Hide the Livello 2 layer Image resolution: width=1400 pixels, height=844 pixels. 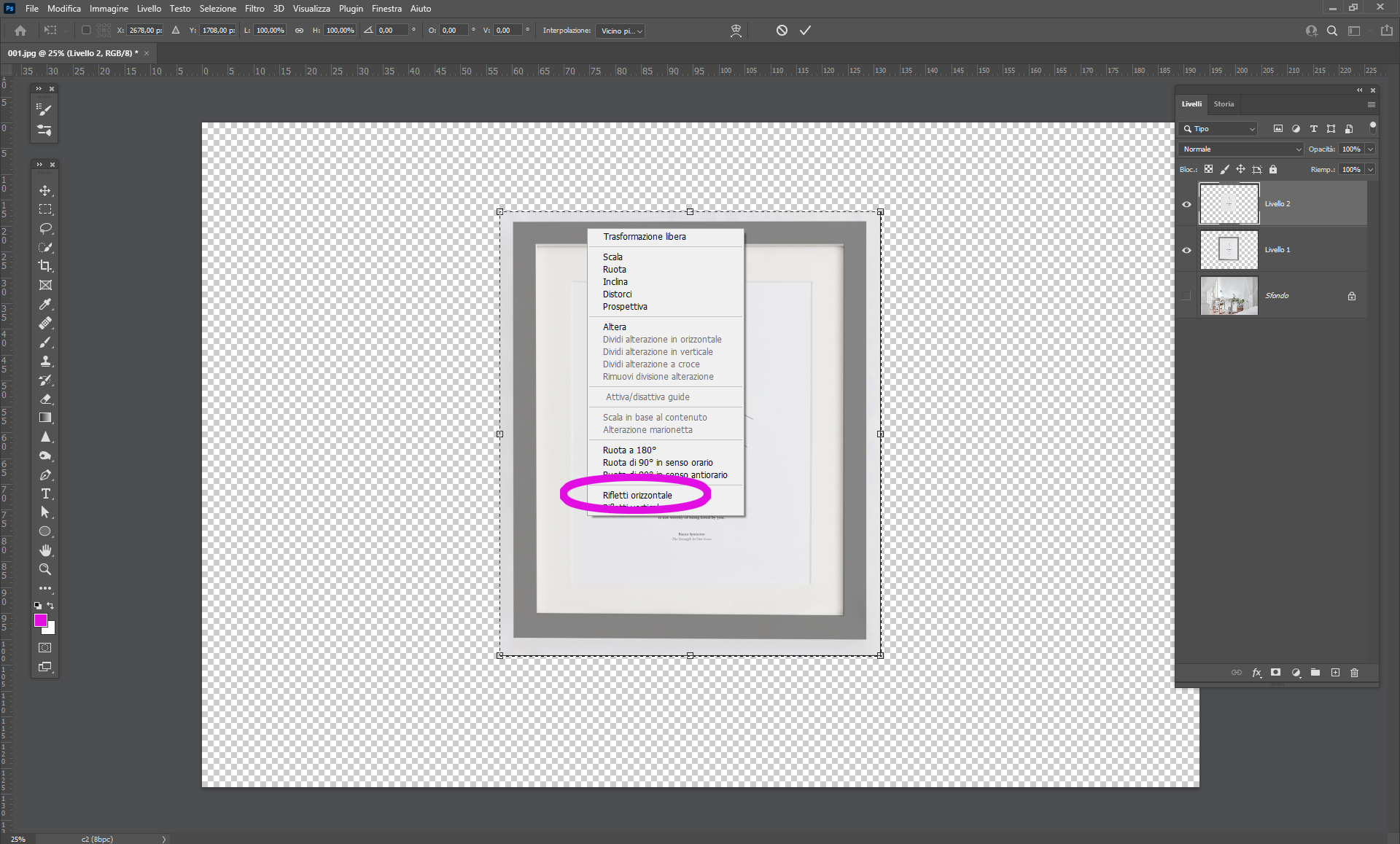click(x=1186, y=204)
